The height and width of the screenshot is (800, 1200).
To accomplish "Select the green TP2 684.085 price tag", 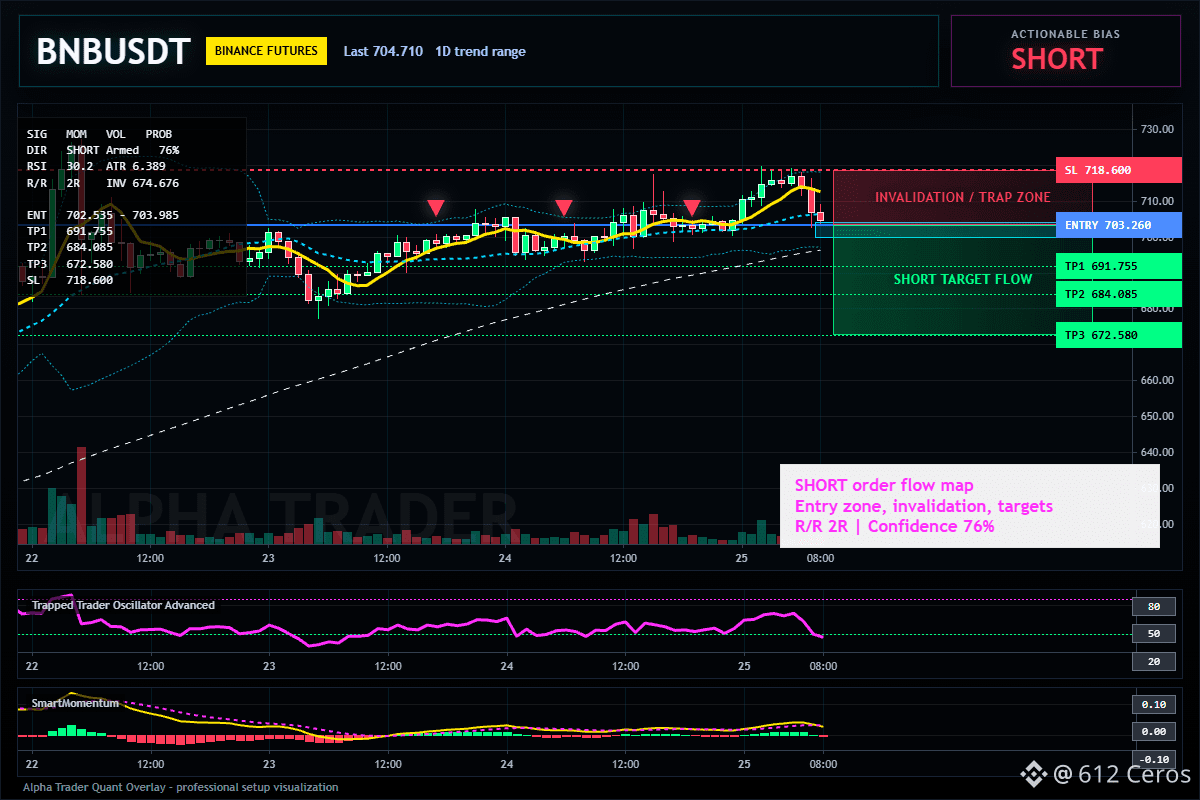I will (1118, 294).
